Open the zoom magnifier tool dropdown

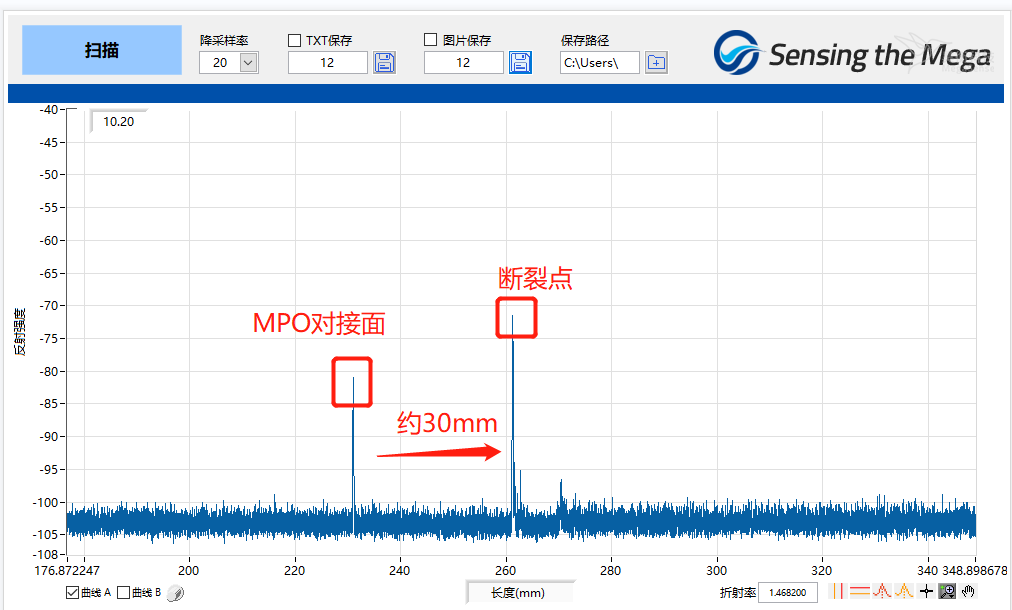[x=947, y=591]
